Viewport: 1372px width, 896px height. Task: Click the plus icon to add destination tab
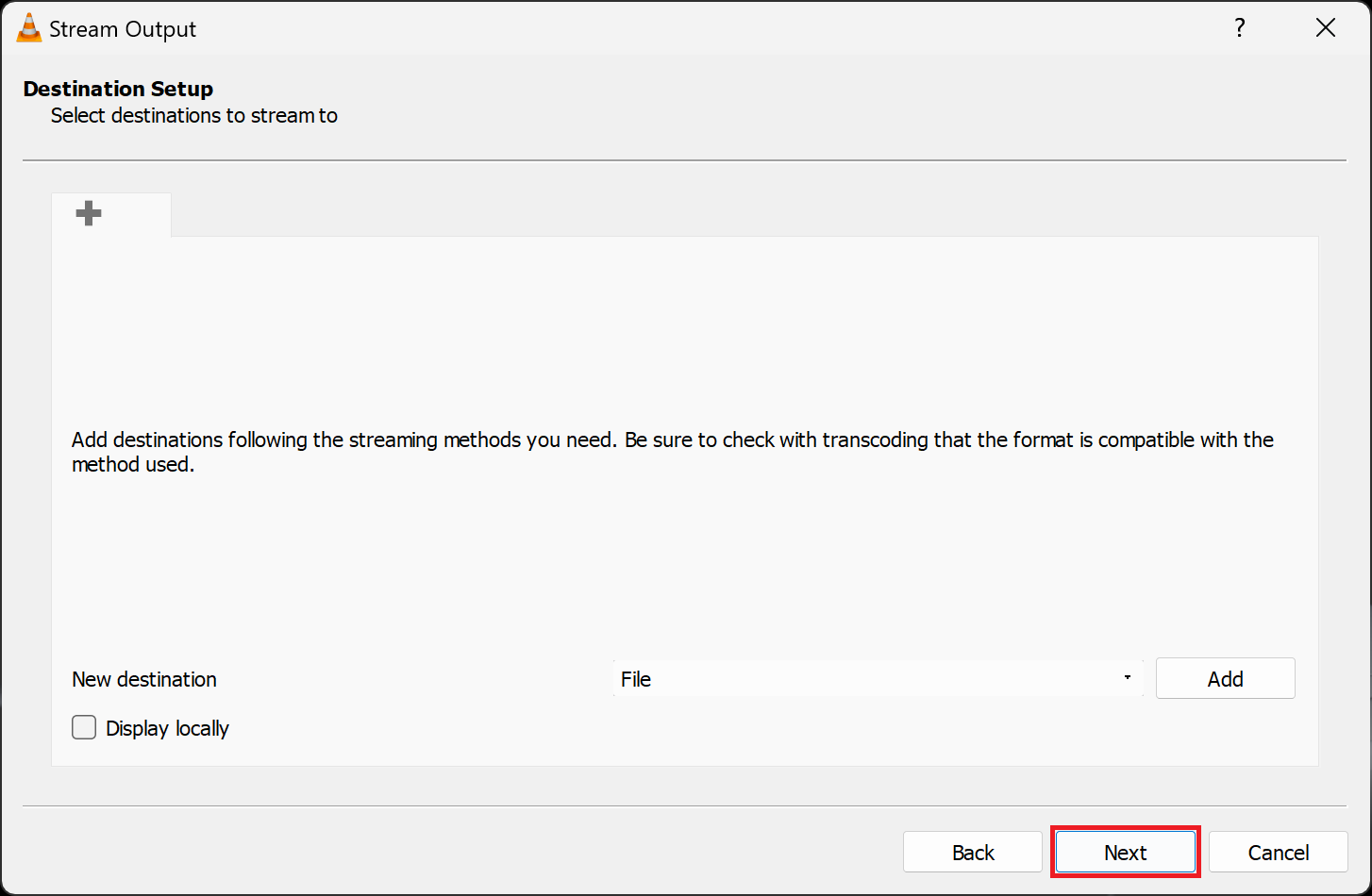pos(89,214)
